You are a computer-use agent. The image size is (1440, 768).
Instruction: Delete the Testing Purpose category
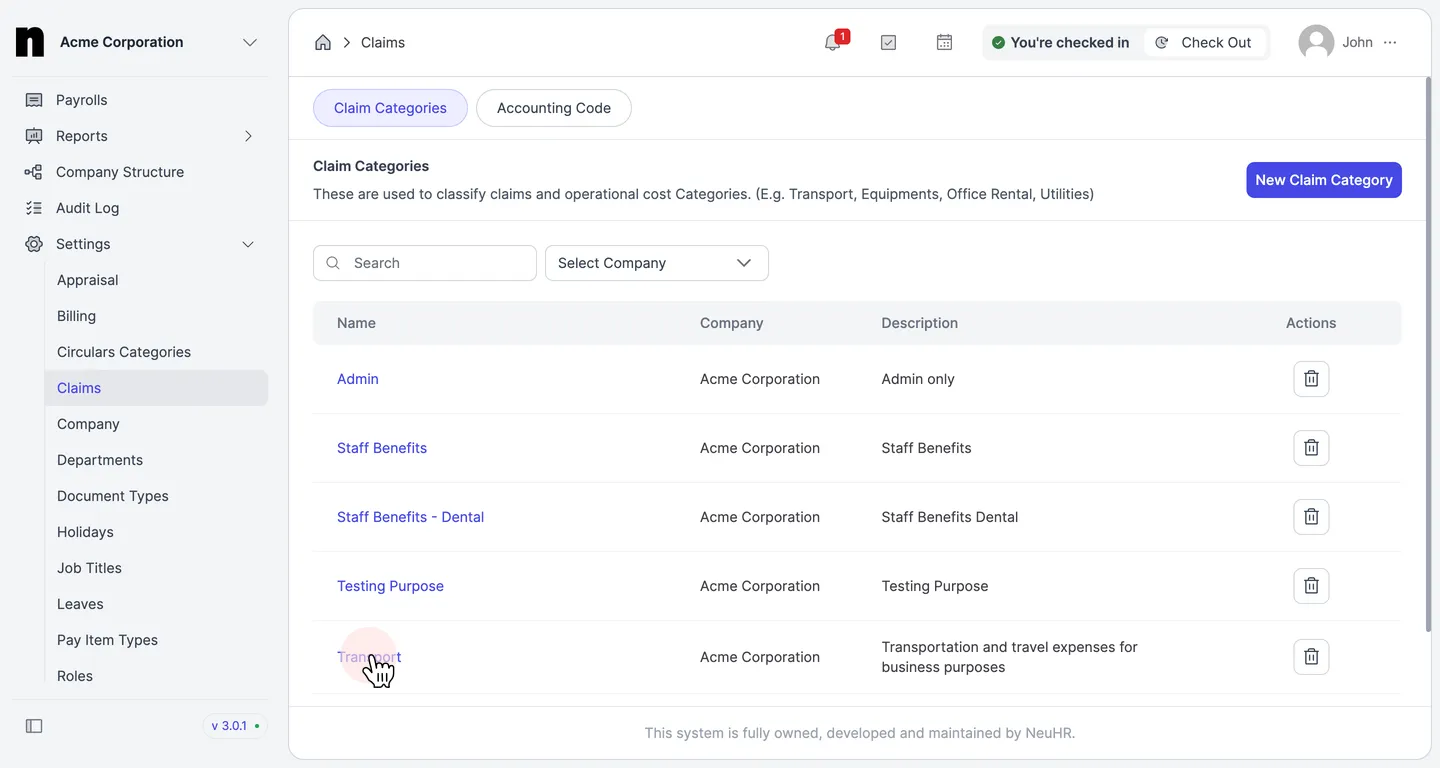click(1311, 586)
